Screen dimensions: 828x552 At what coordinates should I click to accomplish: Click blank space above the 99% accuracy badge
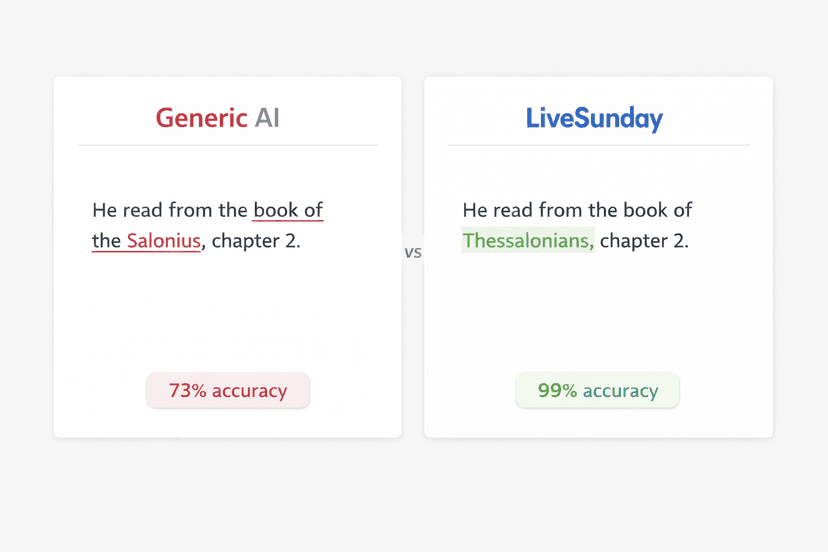598,320
